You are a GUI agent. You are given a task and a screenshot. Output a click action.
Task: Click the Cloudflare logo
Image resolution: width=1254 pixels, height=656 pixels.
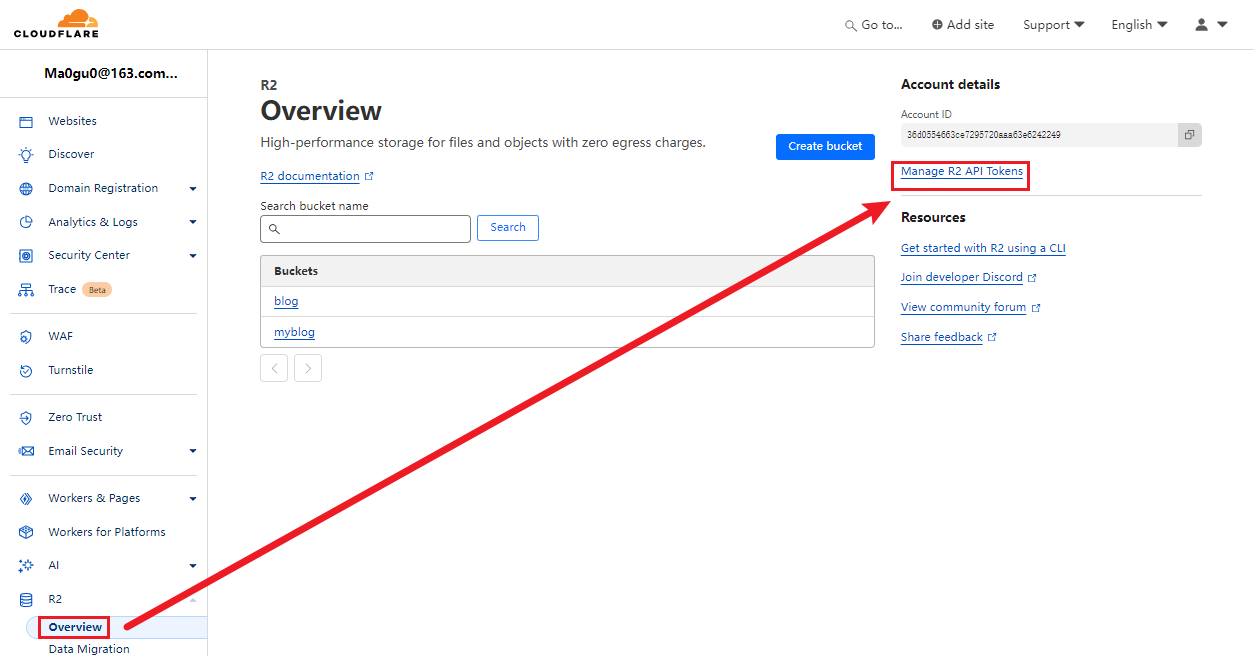click(56, 23)
